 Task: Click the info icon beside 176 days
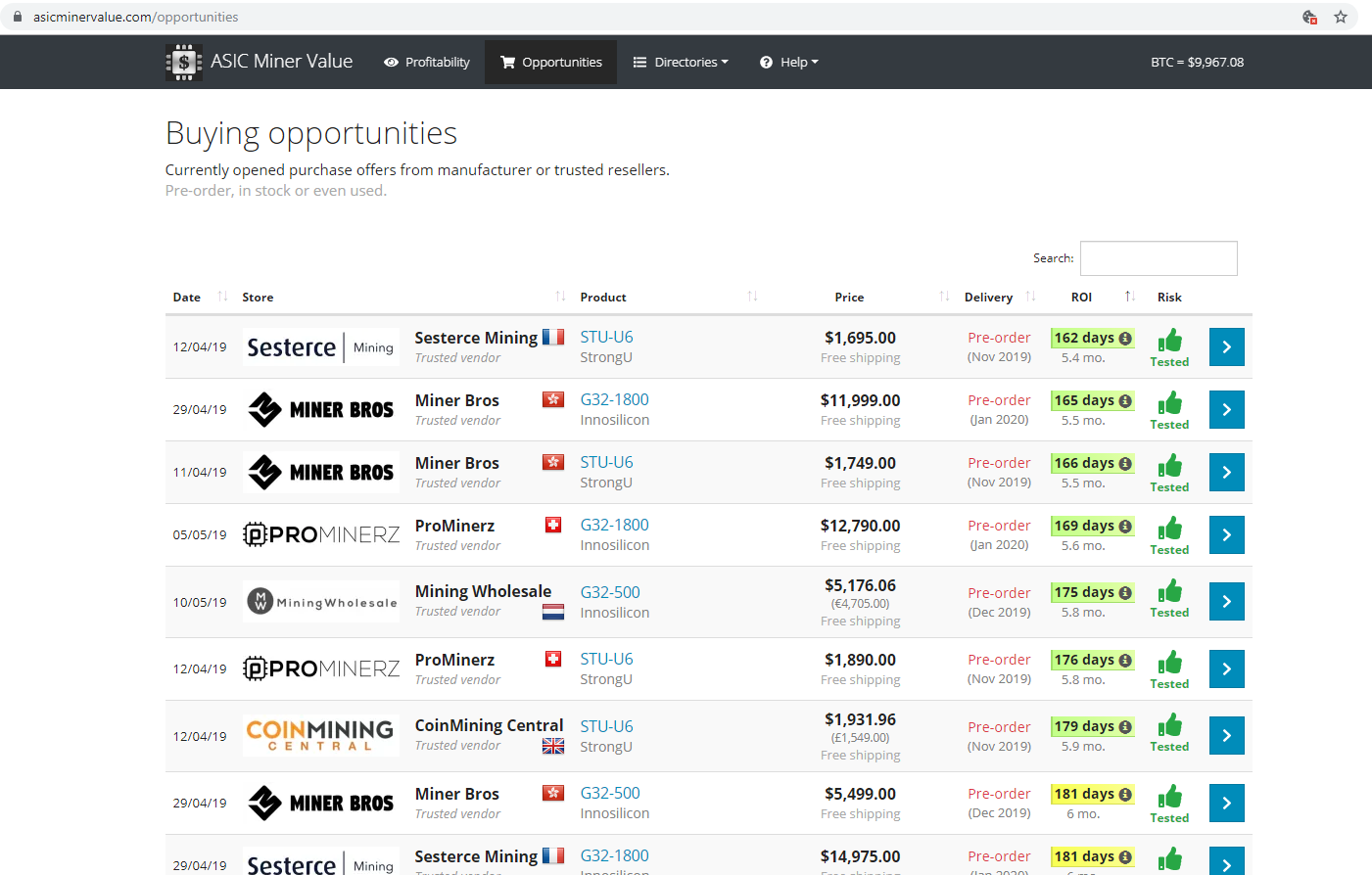pyautogui.click(x=1125, y=660)
